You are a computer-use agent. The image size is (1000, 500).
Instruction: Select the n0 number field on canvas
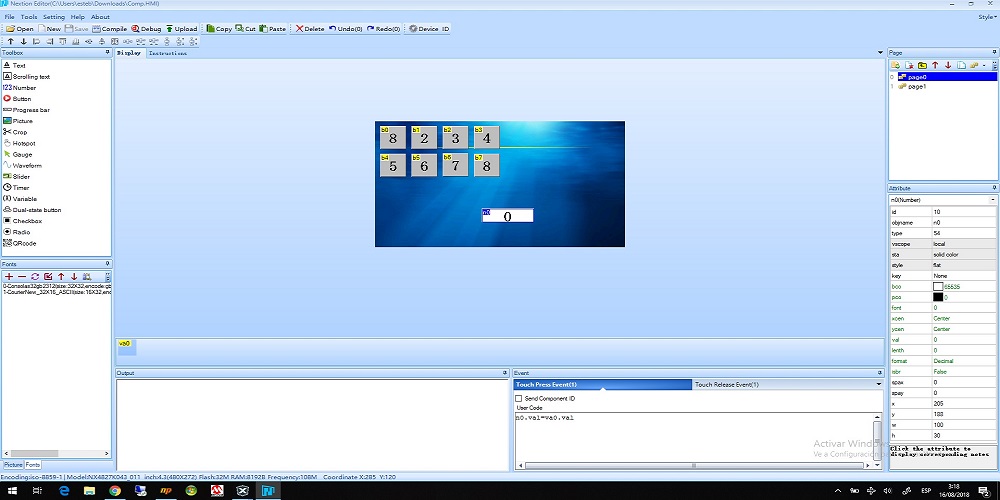click(507, 216)
